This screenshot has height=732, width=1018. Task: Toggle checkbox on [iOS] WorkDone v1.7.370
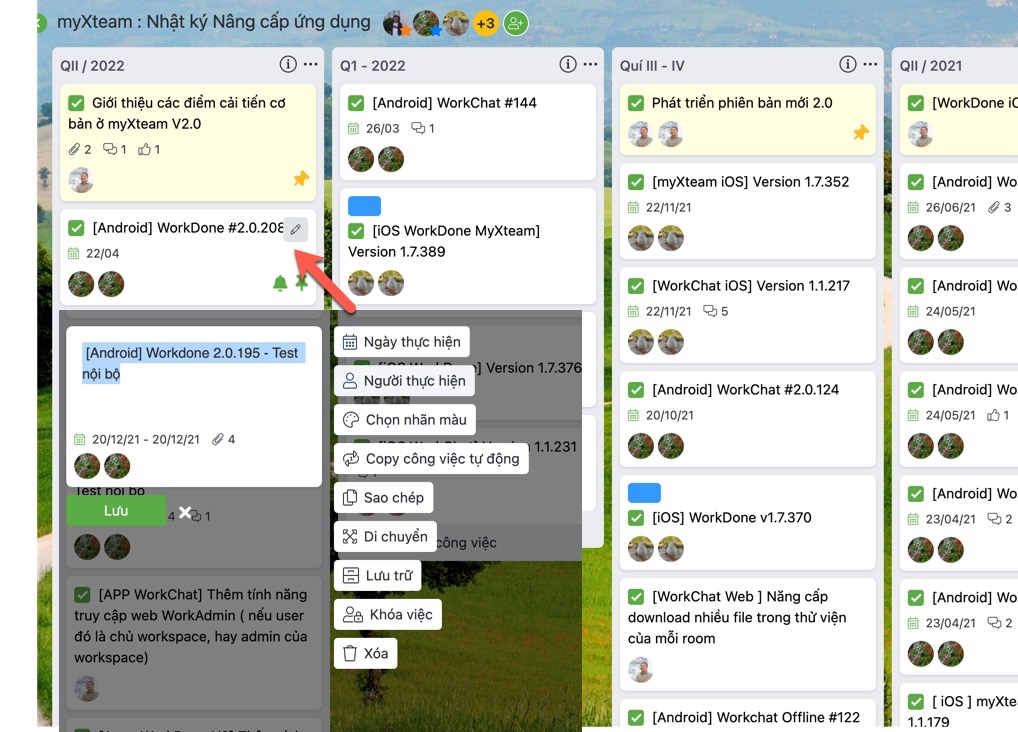click(x=636, y=518)
